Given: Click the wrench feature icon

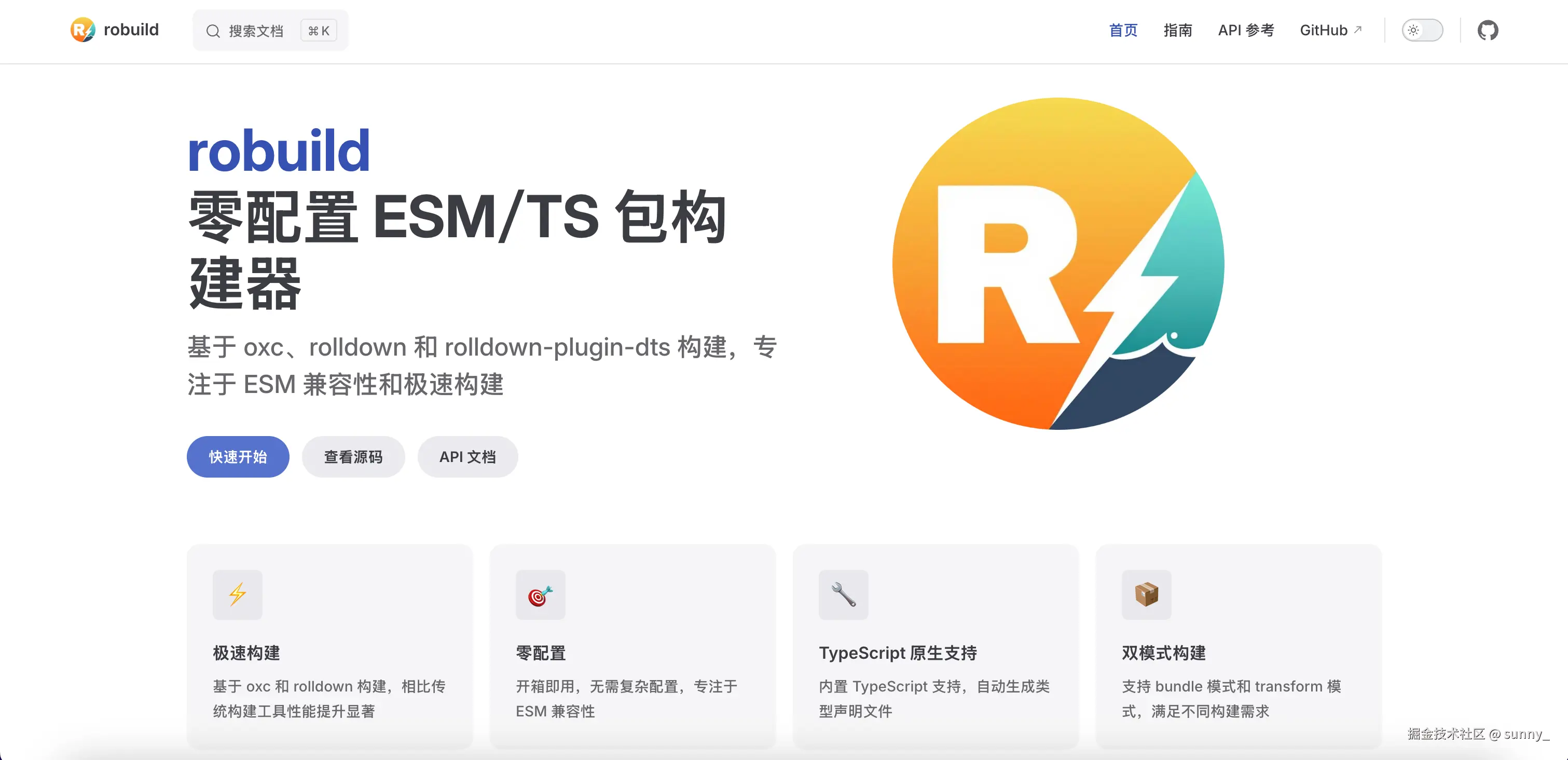Looking at the screenshot, I should [843, 594].
